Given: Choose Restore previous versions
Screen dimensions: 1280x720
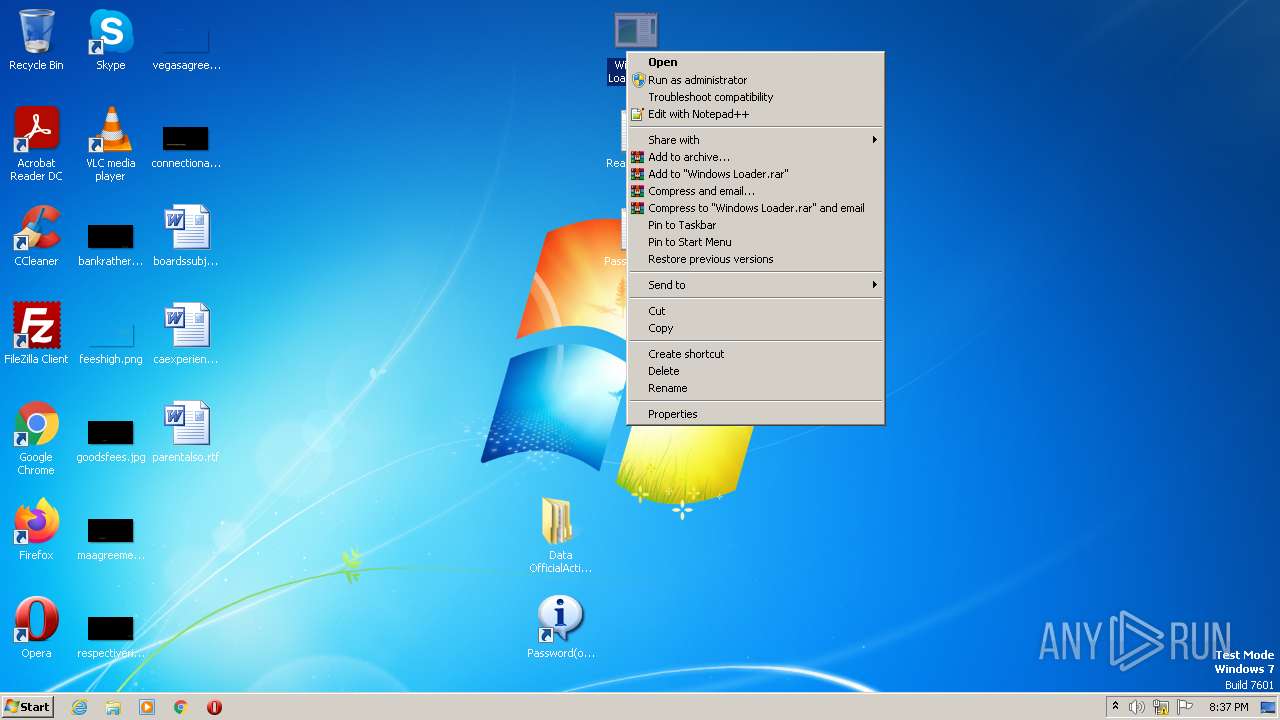Looking at the screenshot, I should coord(755,259).
